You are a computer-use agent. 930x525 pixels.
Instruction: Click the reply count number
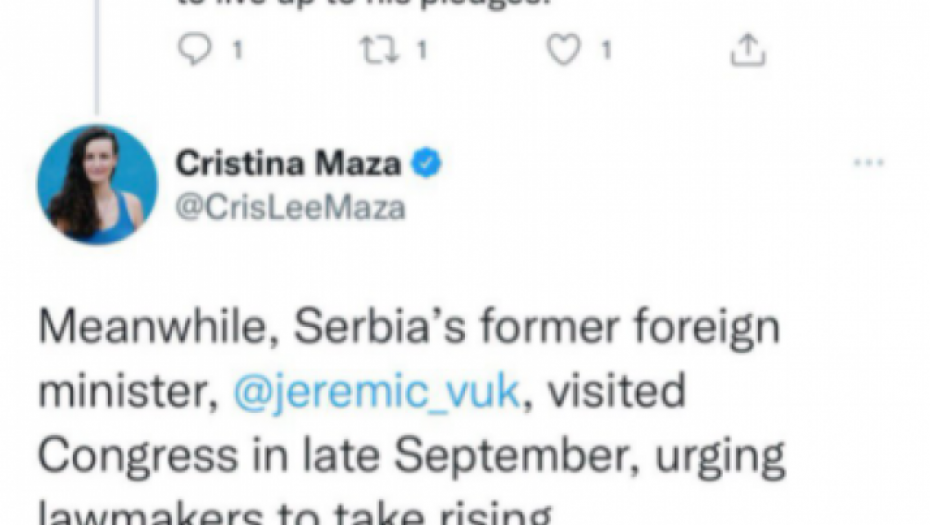(x=237, y=51)
